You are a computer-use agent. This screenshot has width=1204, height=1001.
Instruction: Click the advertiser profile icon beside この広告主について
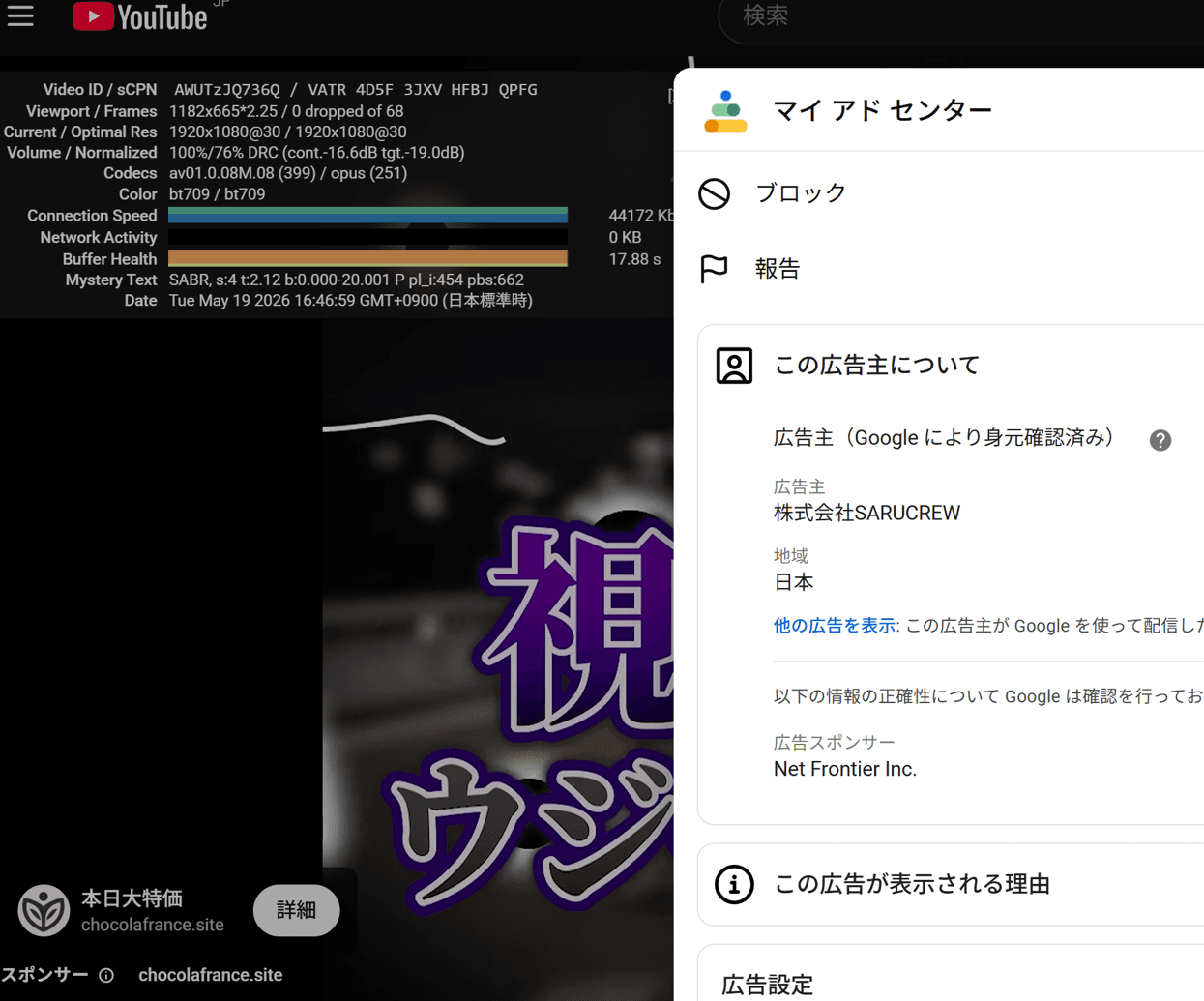coord(734,366)
